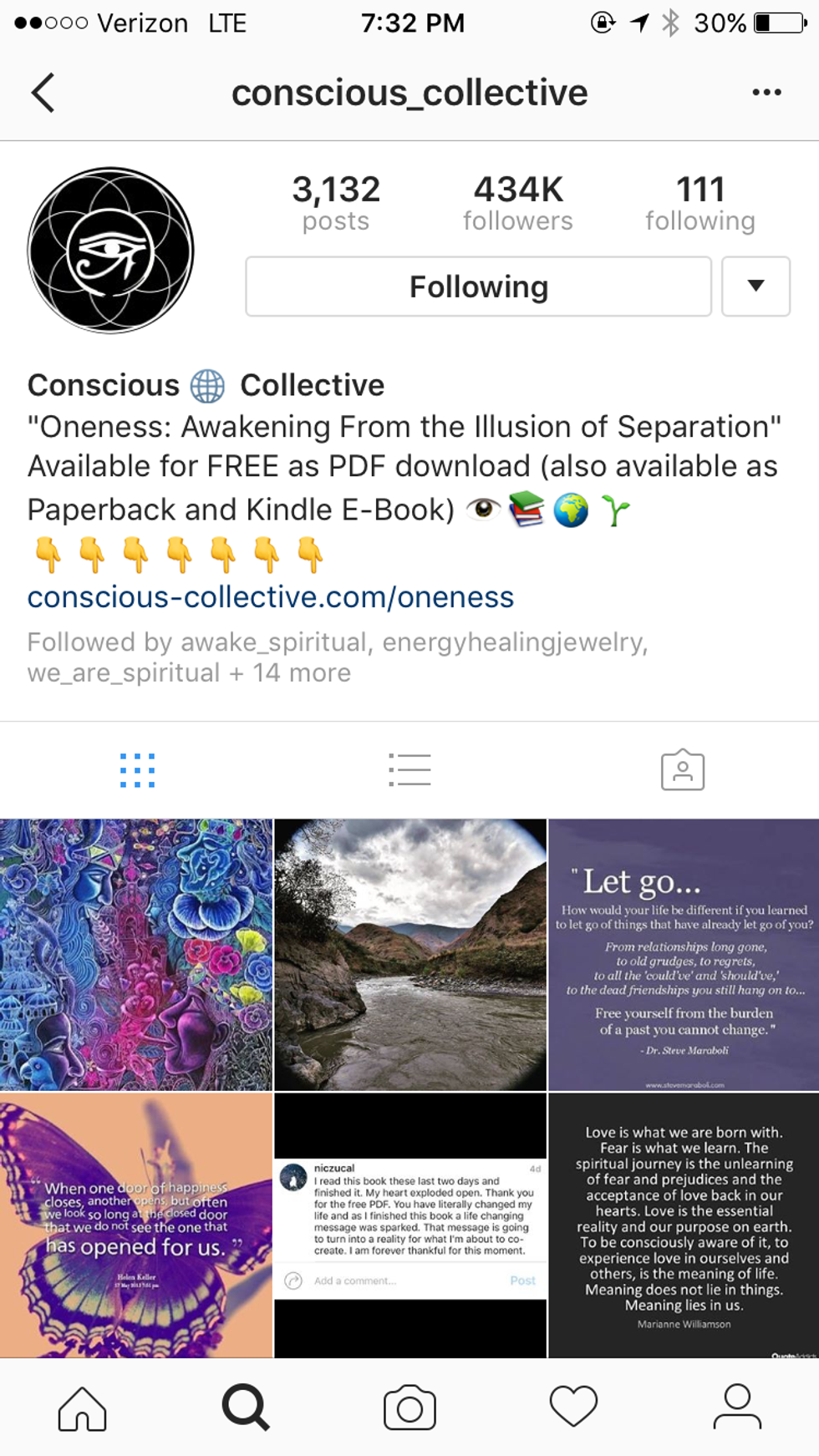Open the "Let go..." quote post
This screenshot has height=1456, width=819.
click(684, 955)
